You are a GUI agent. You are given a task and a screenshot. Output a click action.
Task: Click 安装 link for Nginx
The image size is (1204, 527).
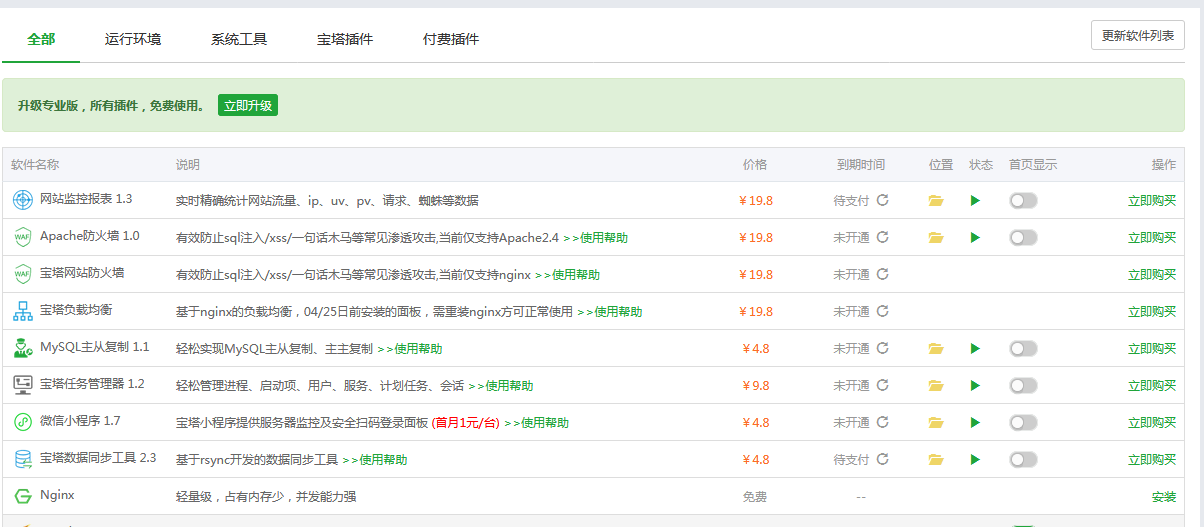[1164, 496]
